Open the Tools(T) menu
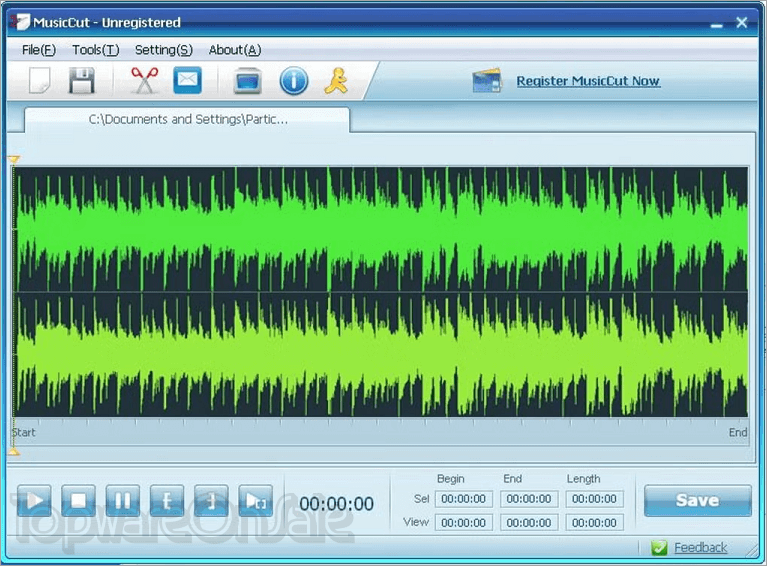This screenshot has width=767, height=566. coord(95,50)
